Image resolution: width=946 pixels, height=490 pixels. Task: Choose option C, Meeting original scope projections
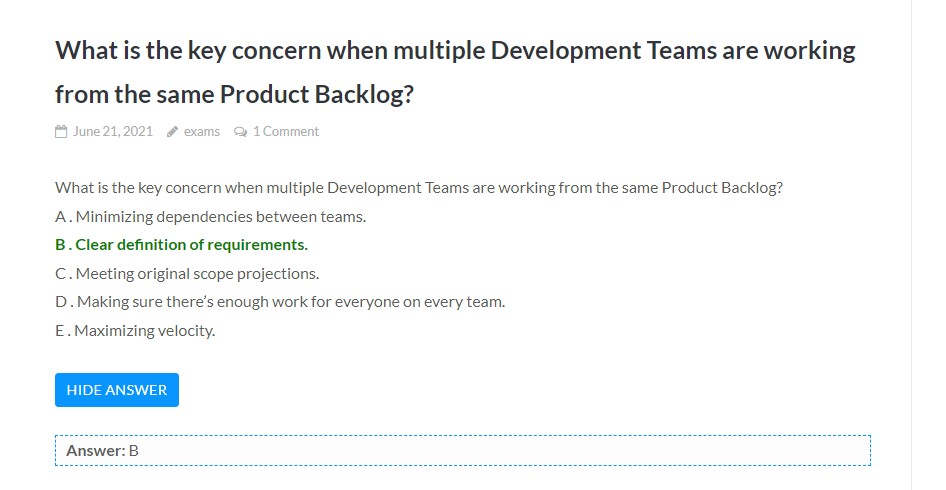[187, 273]
